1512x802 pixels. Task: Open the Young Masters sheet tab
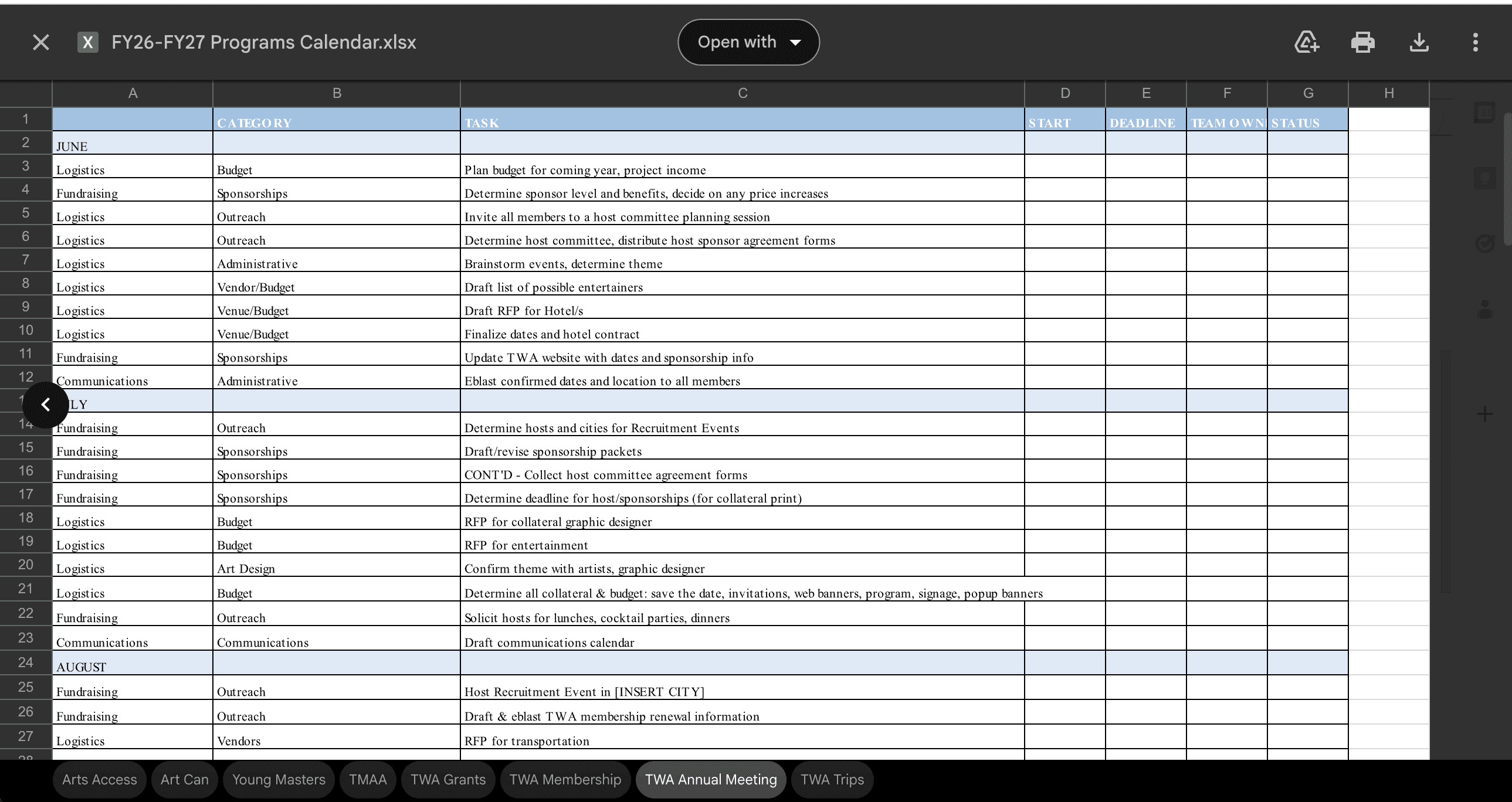pos(278,780)
